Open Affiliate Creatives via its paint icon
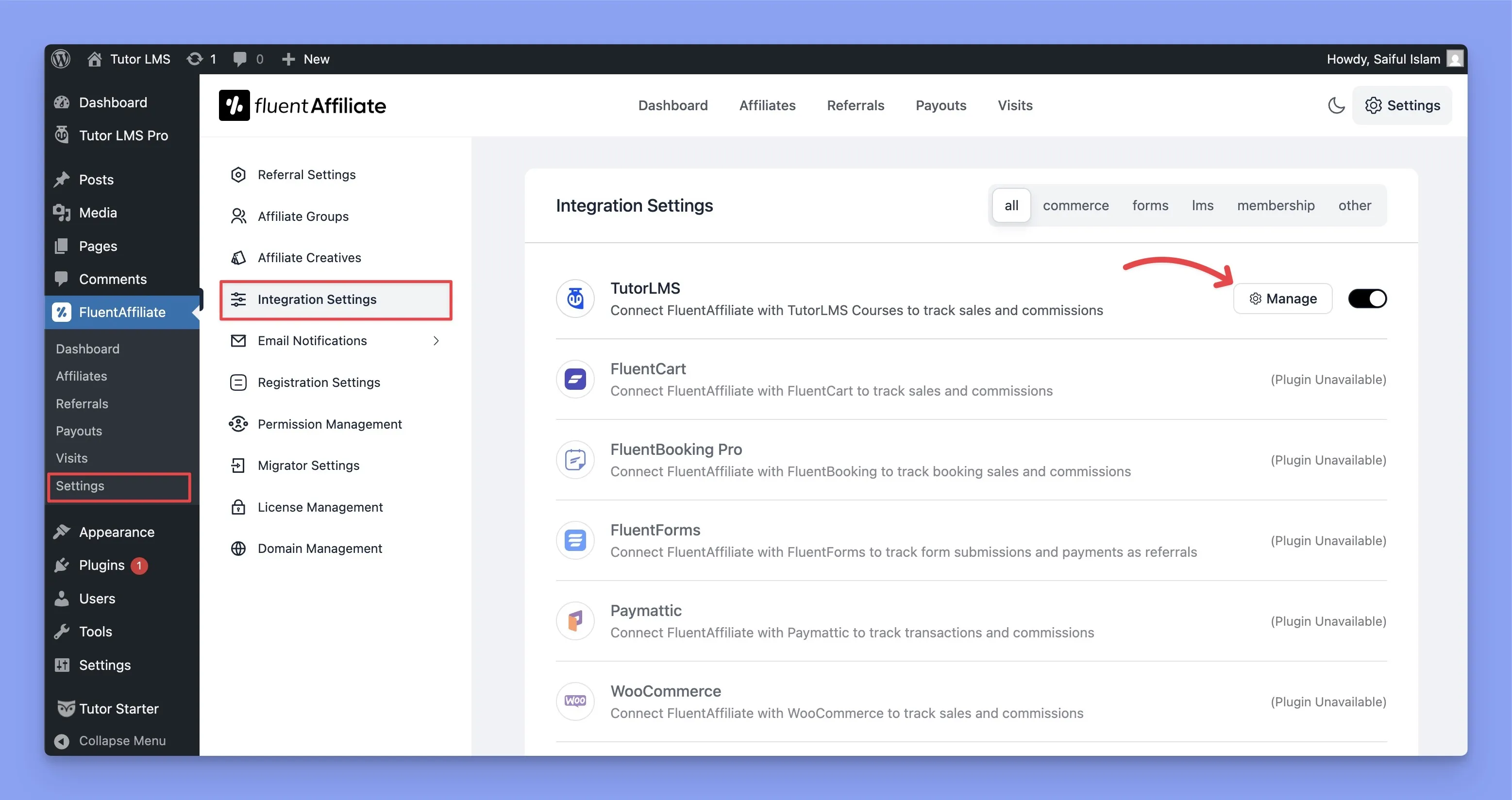The width and height of the screenshot is (1512, 800). point(238,258)
